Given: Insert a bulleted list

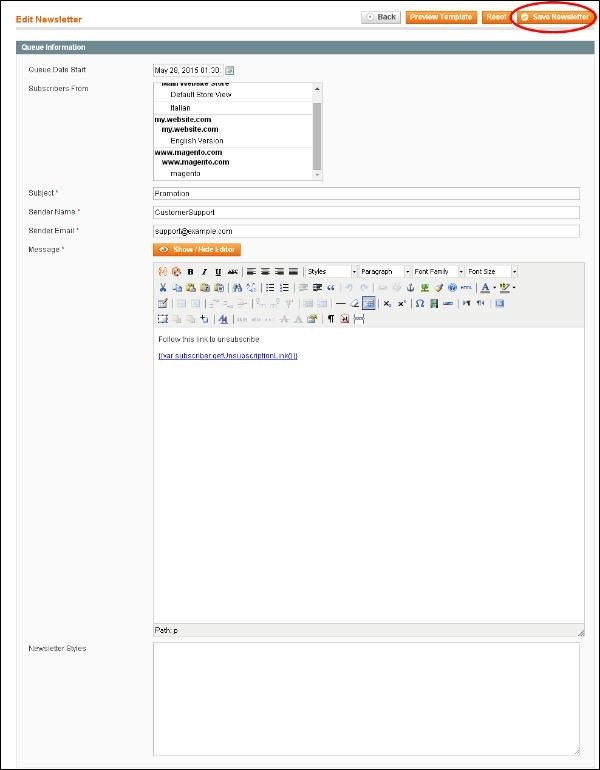Looking at the screenshot, I should pyautogui.click(x=270, y=288).
